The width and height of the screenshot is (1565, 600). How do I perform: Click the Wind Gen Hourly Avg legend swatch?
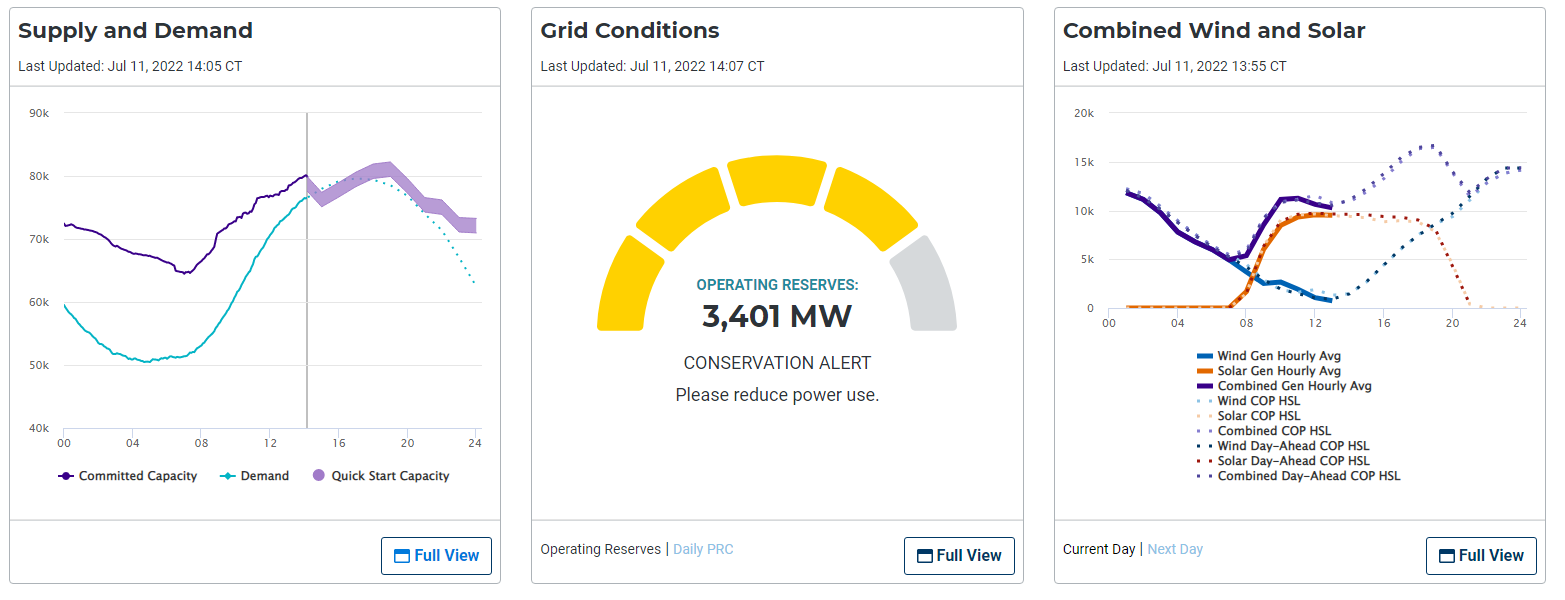1205,356
